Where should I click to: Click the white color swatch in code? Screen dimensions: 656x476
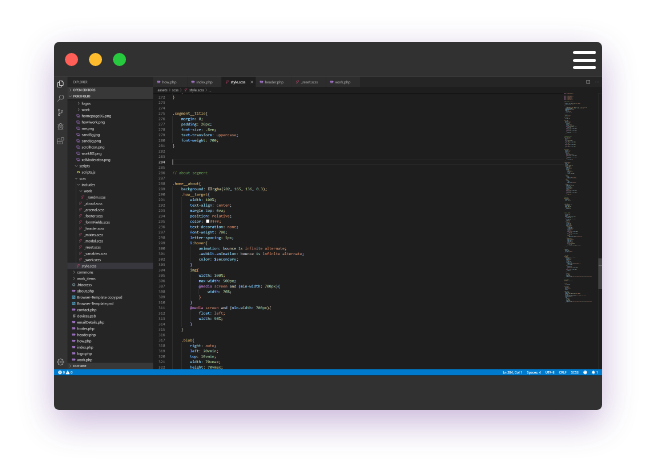click(207, 220)
